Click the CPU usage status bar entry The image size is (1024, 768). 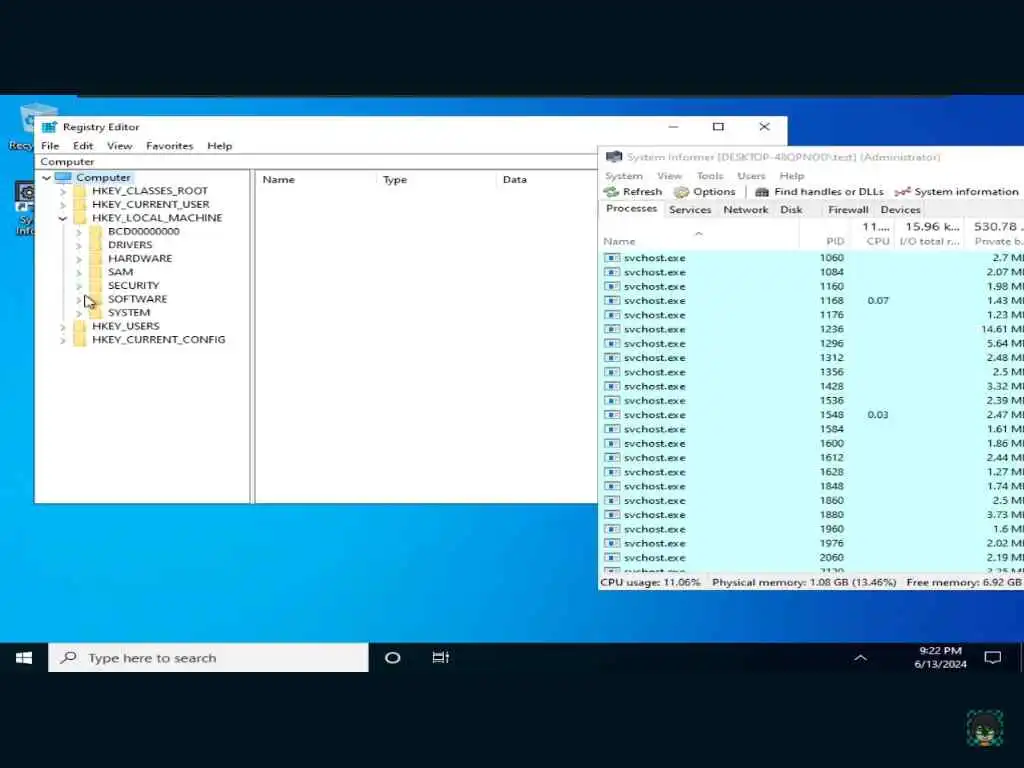point(650,583)
